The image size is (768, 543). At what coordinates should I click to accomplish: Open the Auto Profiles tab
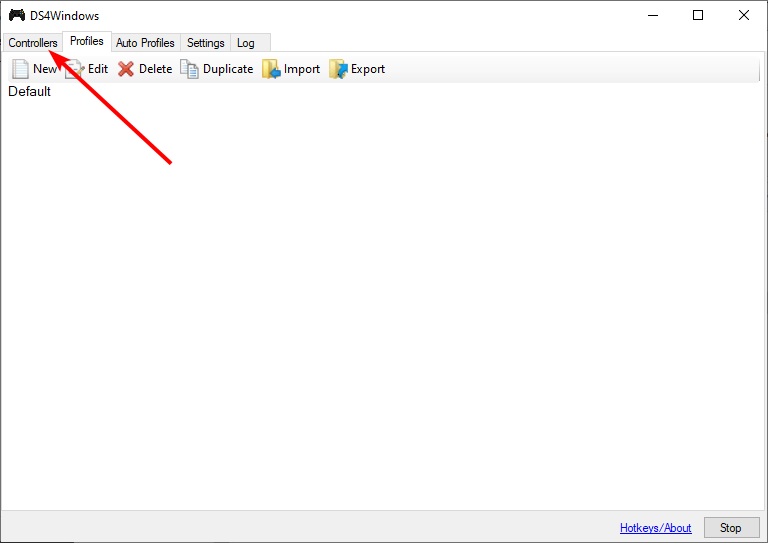point(145,43)
